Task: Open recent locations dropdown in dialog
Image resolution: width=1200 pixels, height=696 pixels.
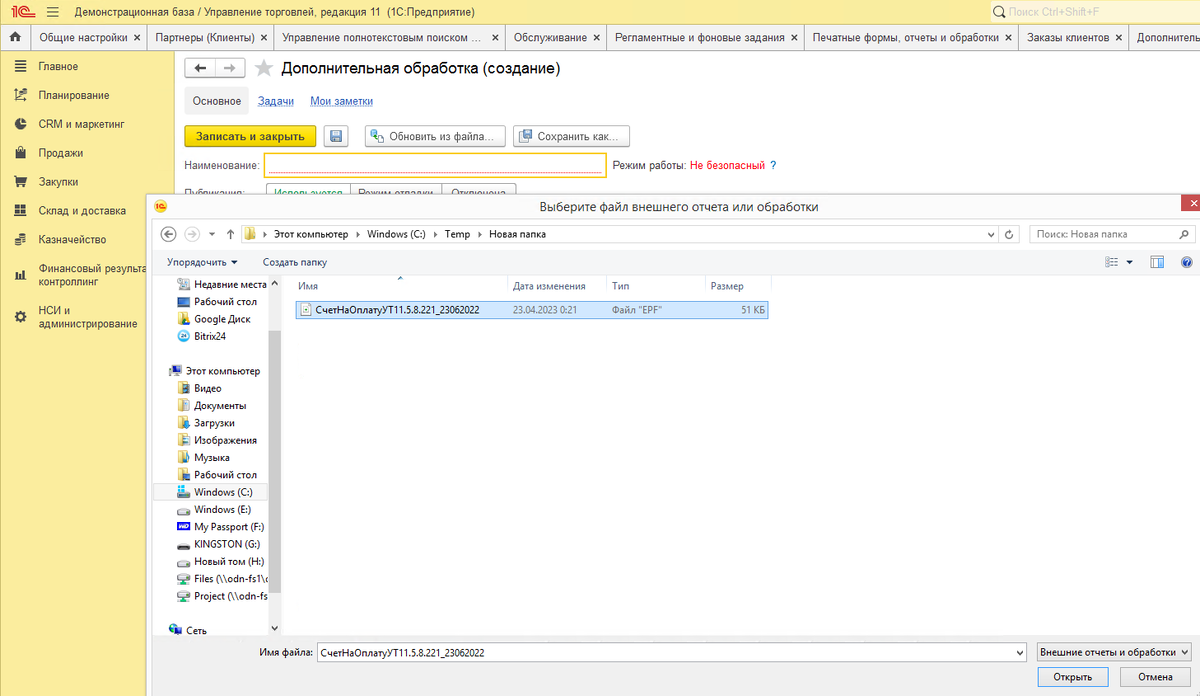Action: [211, 234]
